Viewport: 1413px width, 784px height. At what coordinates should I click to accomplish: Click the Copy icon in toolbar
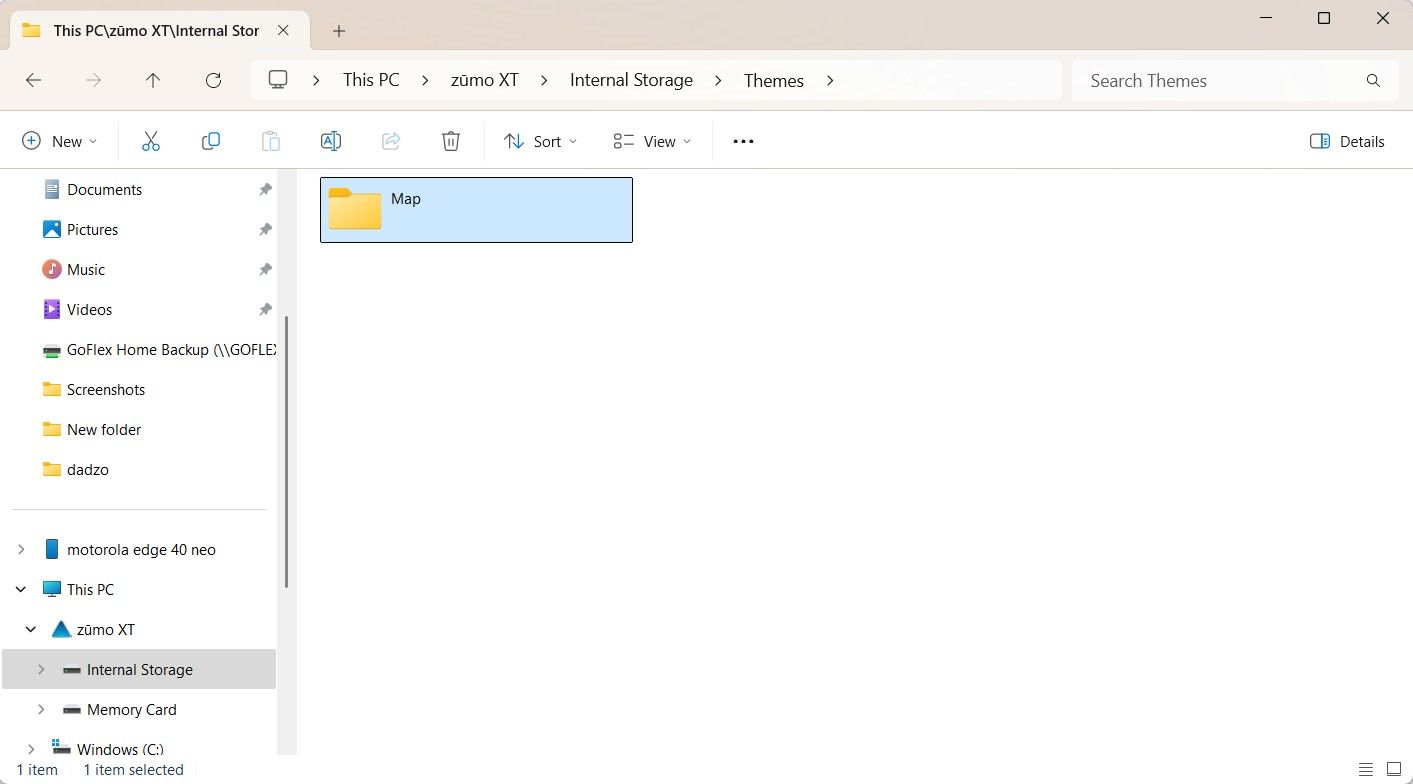[x=211, y=141]
